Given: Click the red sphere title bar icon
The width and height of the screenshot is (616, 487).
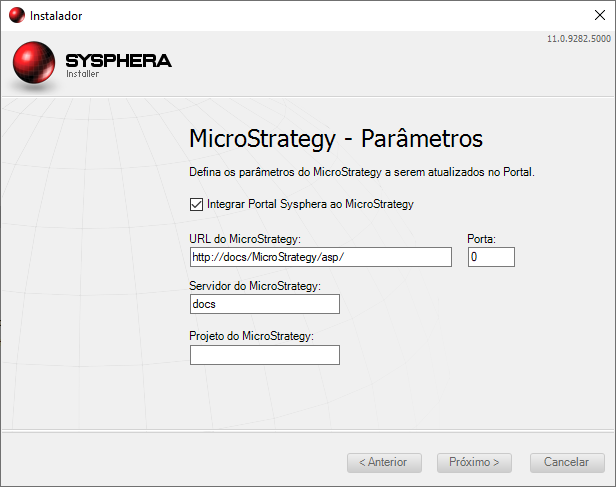Looking at the screenshot, I should pyautogui.click(x=16, y=15).
